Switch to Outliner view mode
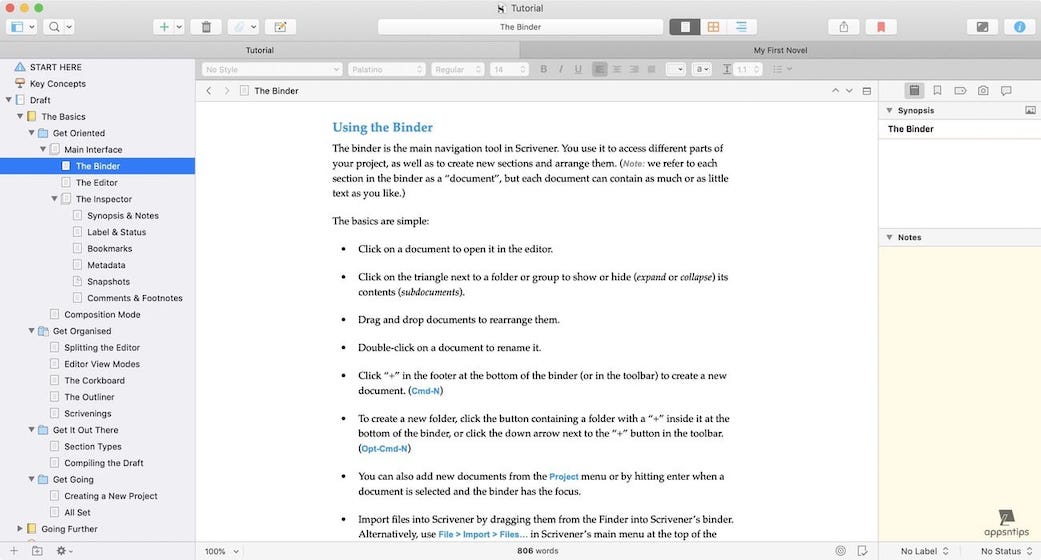This screenshot has width=1041, height=560. pos(741,27)
